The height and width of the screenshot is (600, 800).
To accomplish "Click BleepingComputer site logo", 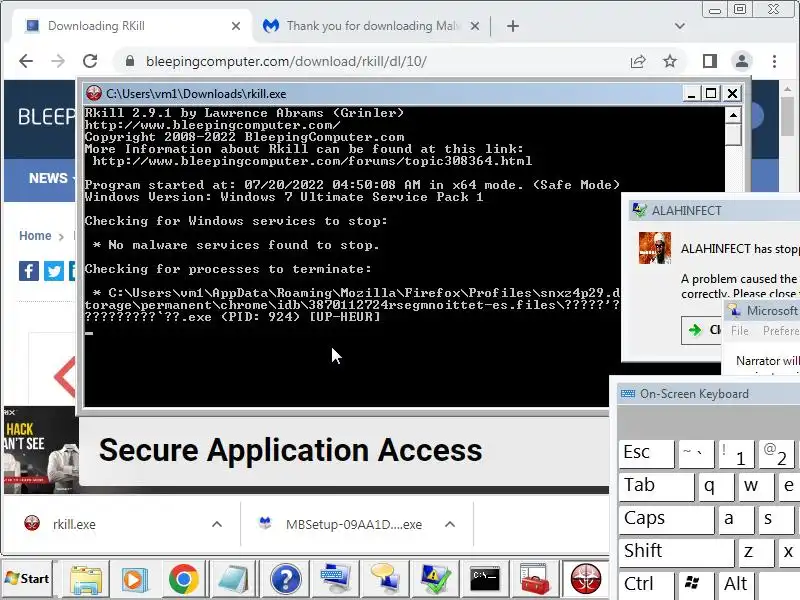I will coord(47,117).
